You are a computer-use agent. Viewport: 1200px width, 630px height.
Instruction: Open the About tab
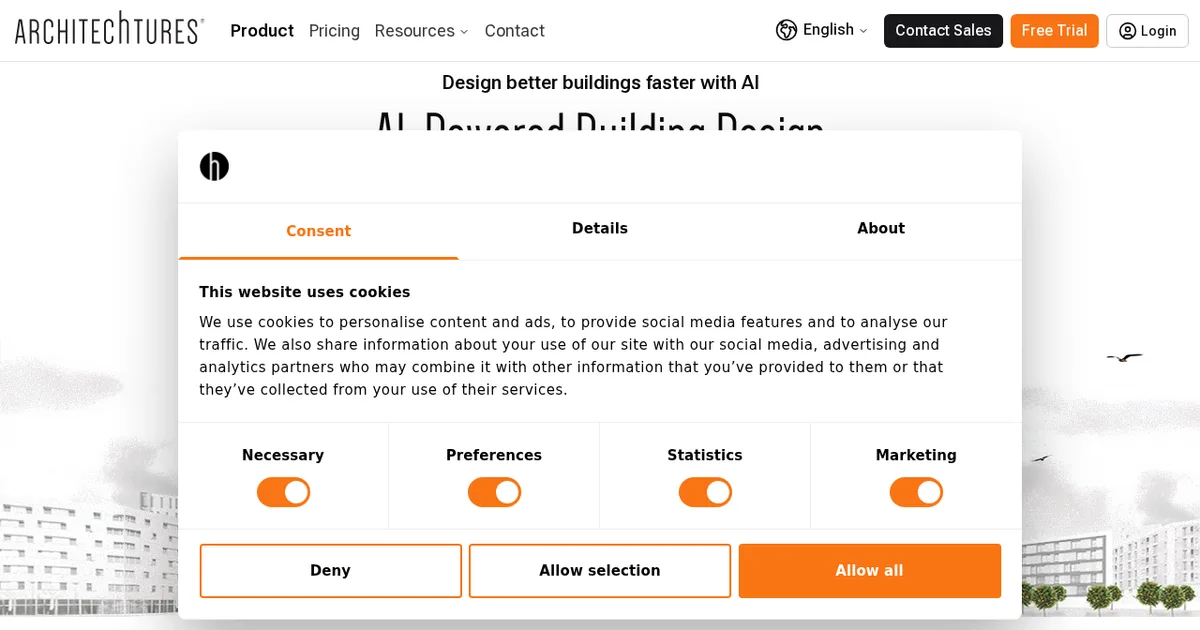coord(881,229)
